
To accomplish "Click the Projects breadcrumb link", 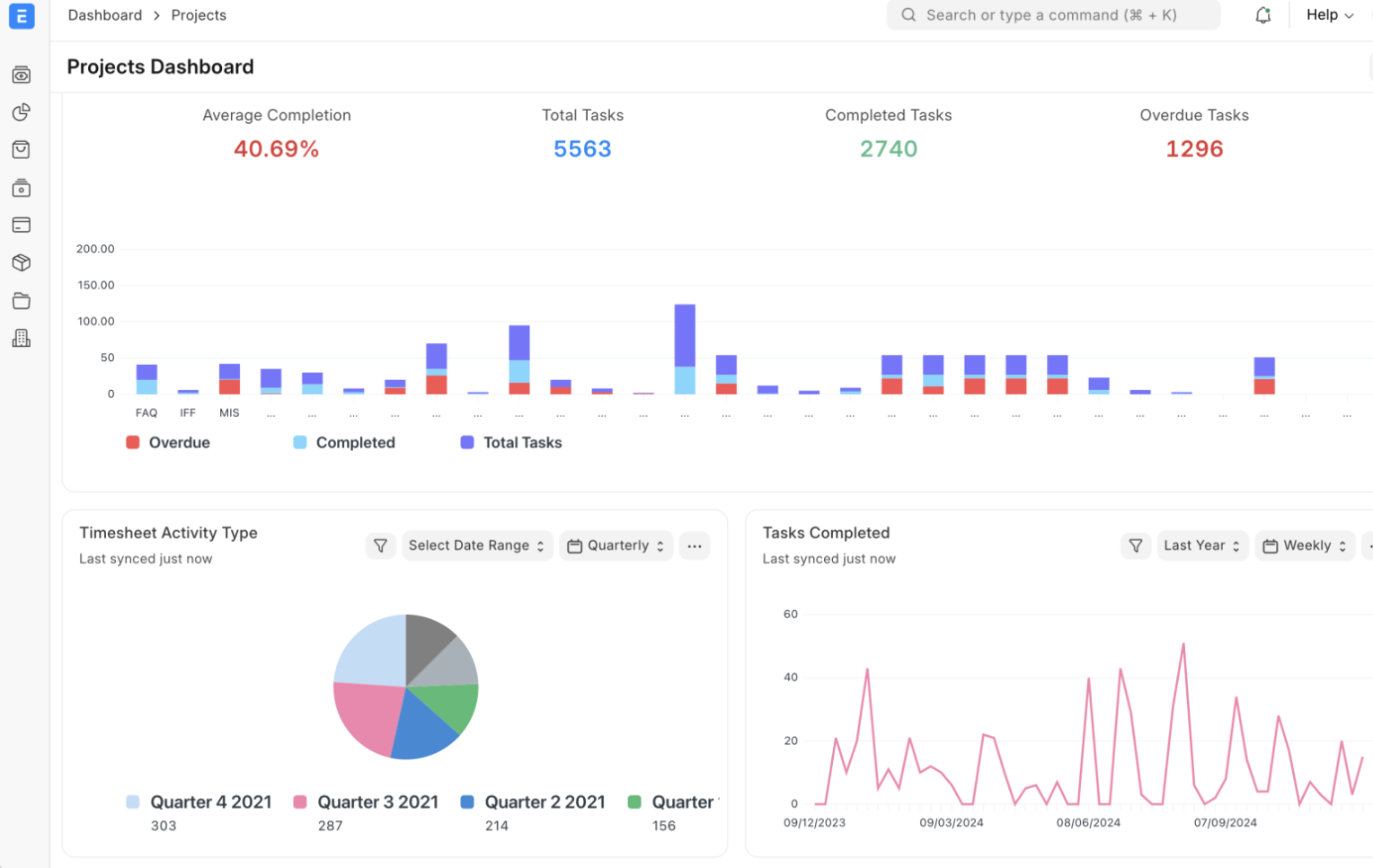I will [x=199, y=15].
